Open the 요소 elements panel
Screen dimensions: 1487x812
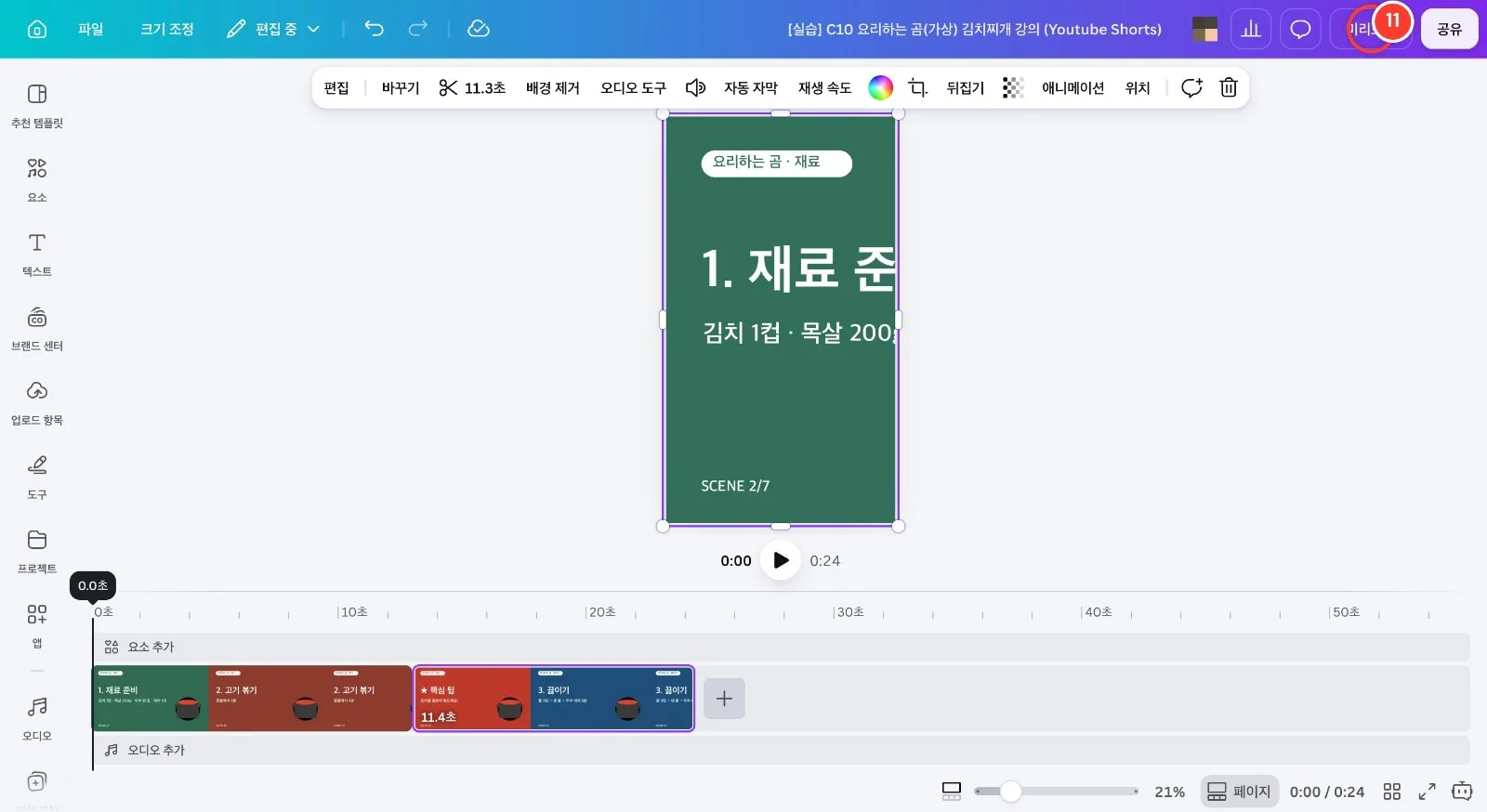click(x=37, y=179)
